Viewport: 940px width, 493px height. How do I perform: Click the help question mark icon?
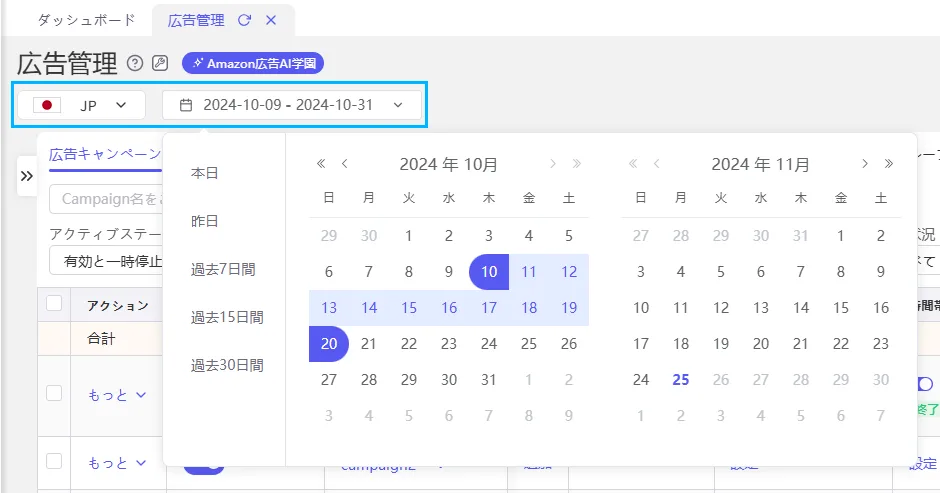[135, 63]
